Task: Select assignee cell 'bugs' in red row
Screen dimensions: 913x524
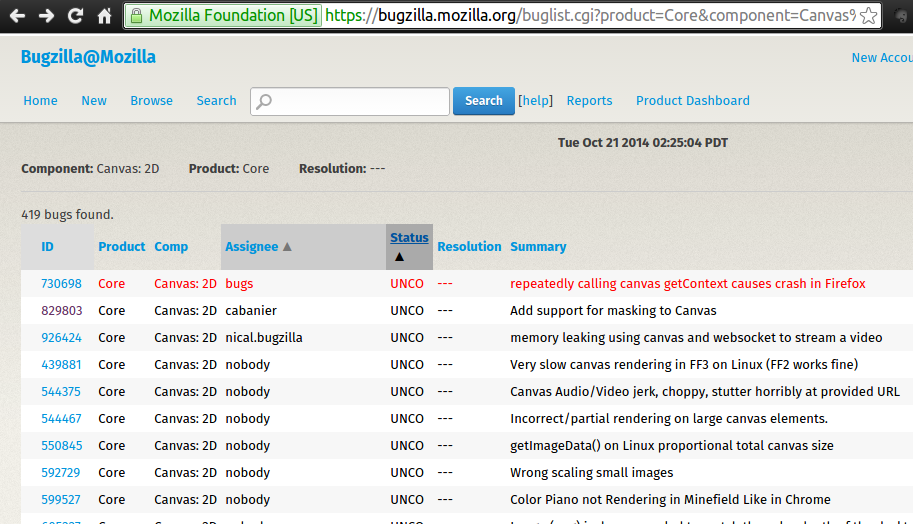Action: coord(239,284)
